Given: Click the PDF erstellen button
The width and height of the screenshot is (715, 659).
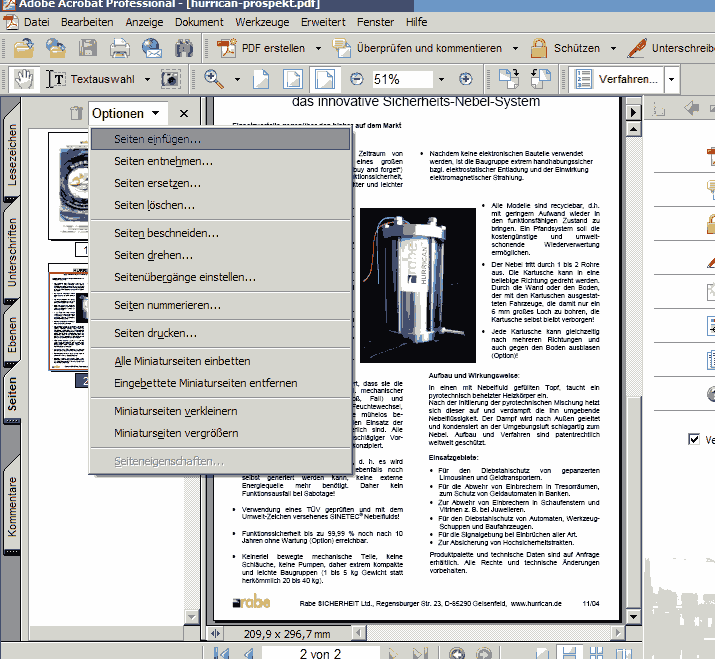Looking at the screenshot, I should 261,48.
